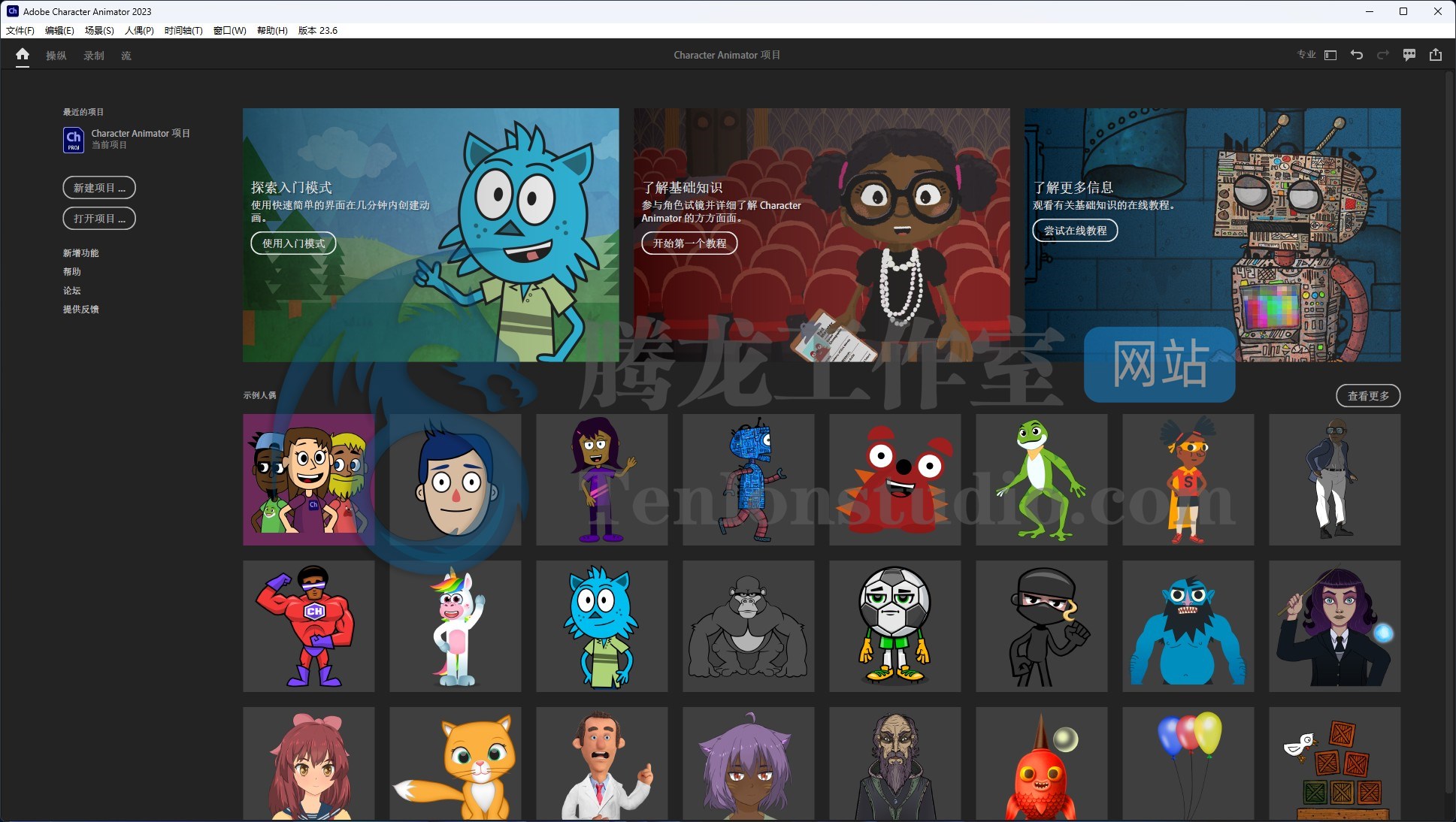
Task: Select the grey gorilla puppet
Action: tap(749, 626)
